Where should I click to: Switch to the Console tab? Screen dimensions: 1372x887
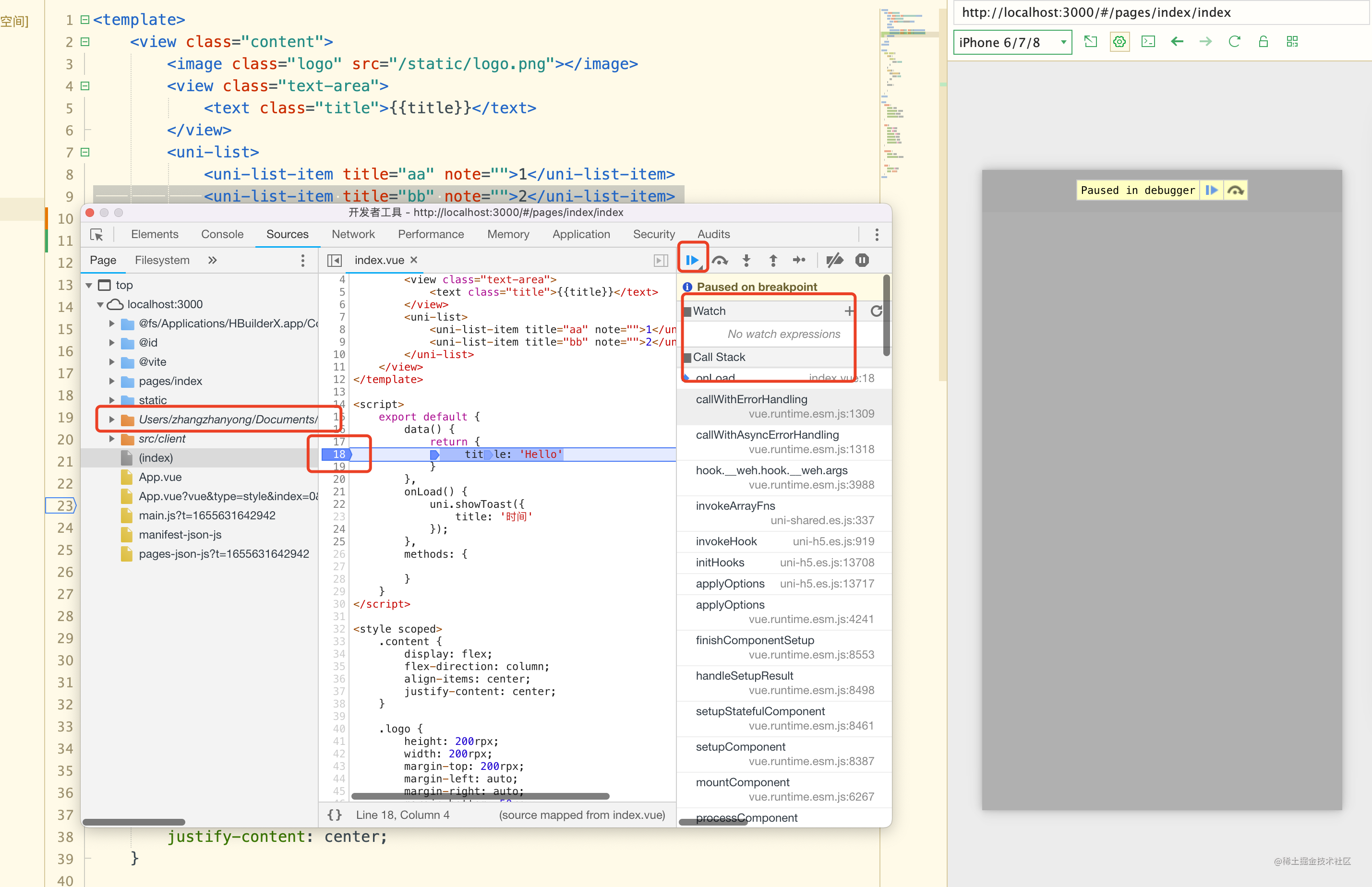pos(222,234)
